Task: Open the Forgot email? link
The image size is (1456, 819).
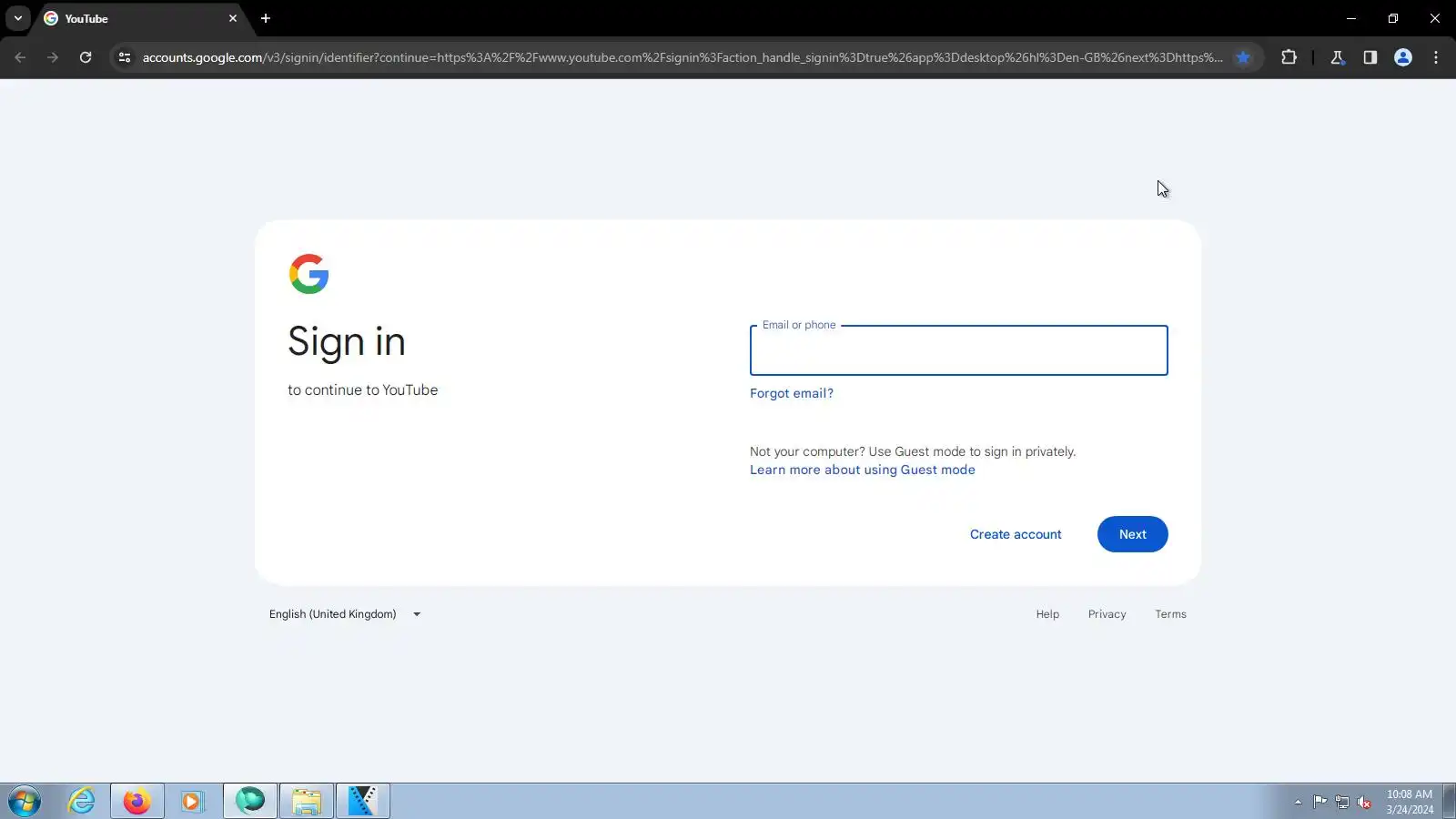Action: (x=792, y=393)
